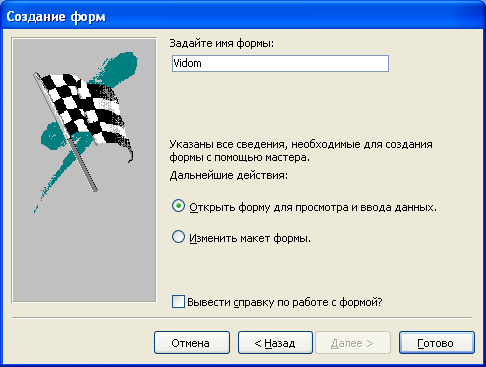Image resolution: width=486 pixels, height=367 pixels.
Task: Click the 'Задайте имя формы:' label
Action: point(221,43)
